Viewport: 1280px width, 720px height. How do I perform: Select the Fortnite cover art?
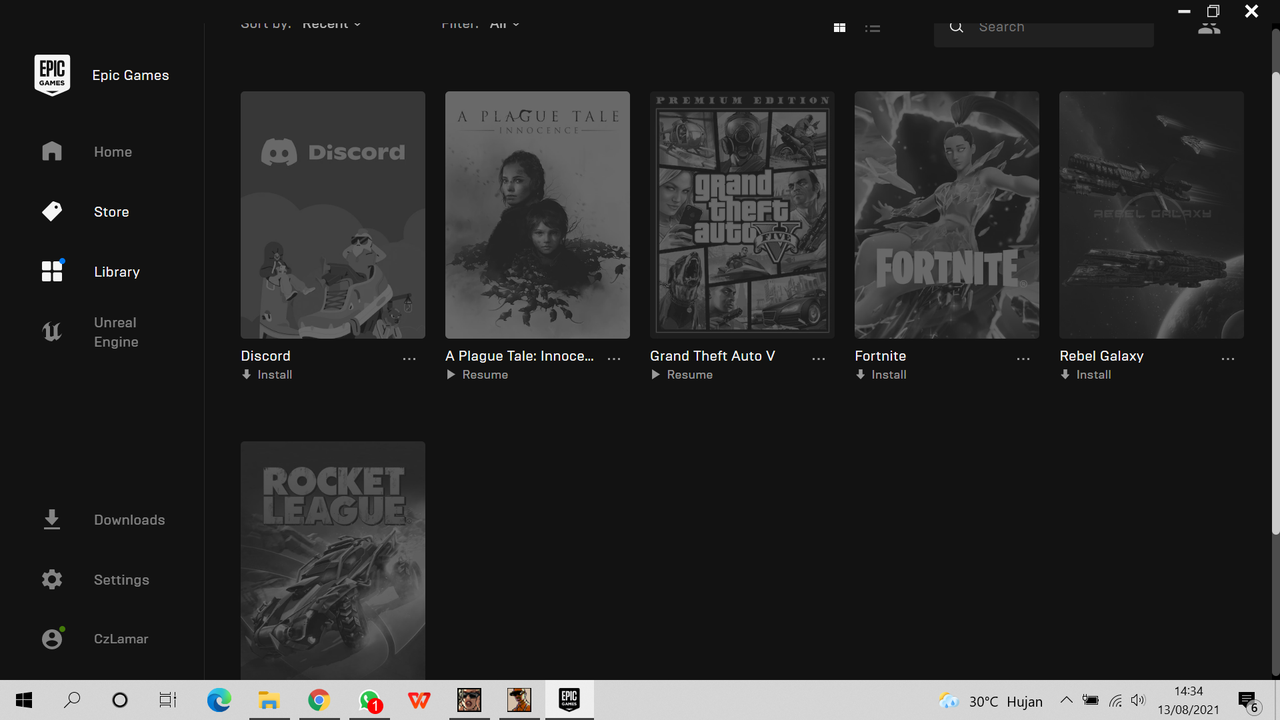(947, 215)
